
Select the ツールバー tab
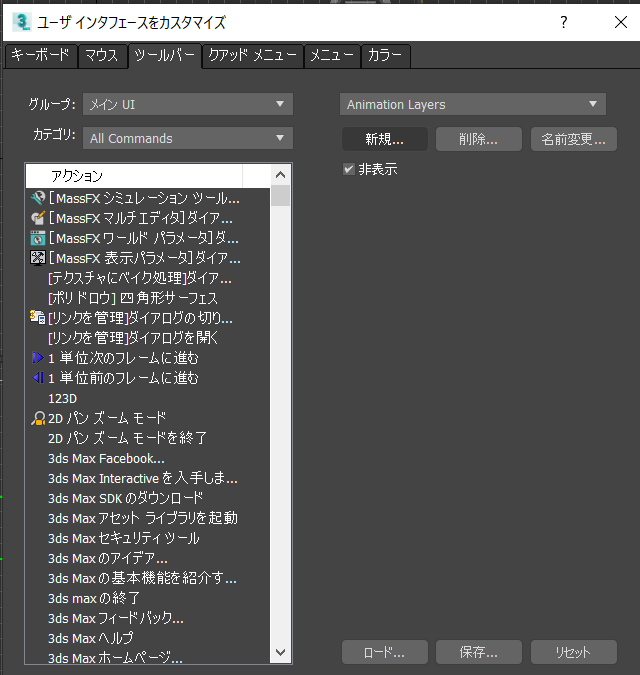(164, 56)
